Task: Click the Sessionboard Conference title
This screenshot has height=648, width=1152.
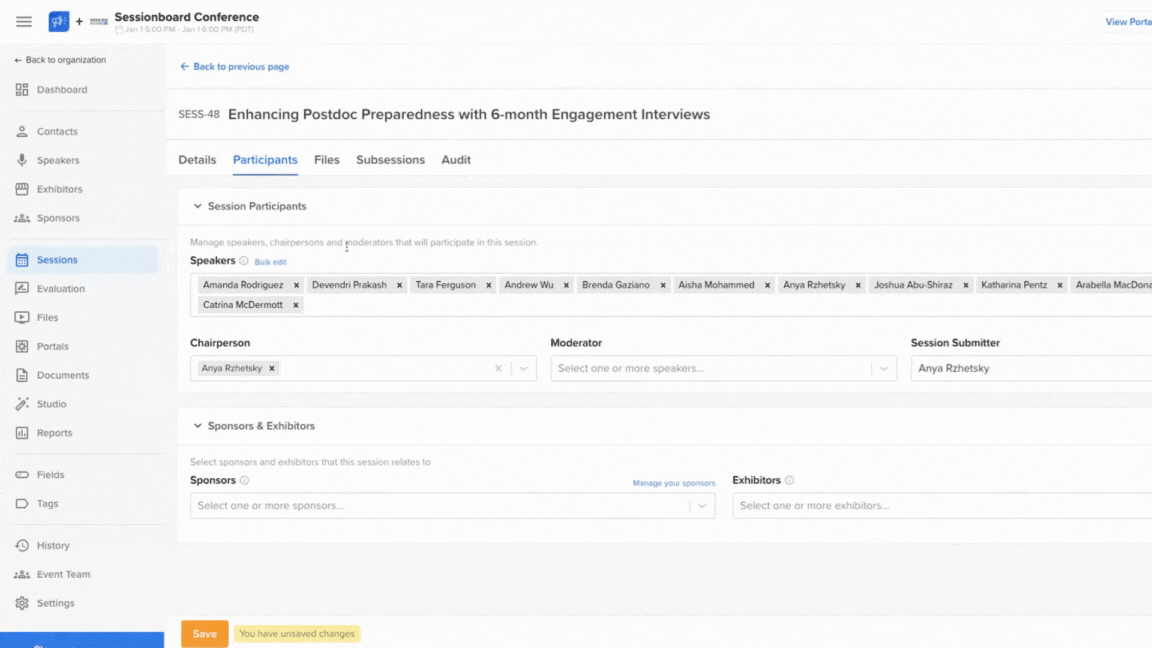Action: click(187, 17)
